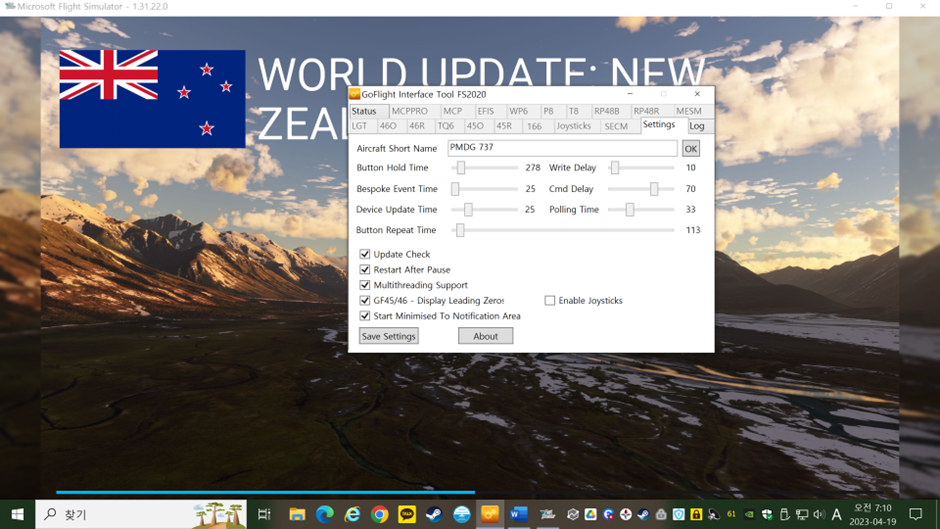Open Steam from the taskbar
The height and width of the screenshot is (529, 940).
[x=434, y=514]
